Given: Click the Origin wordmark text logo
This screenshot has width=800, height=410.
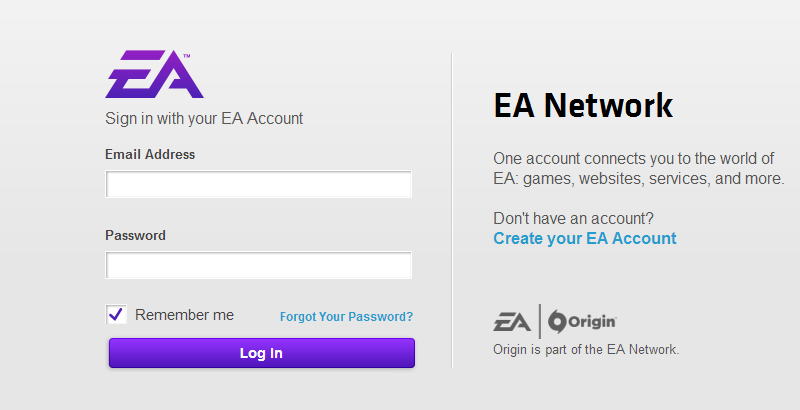Looking at the screenshot, I should coord(592,322).
